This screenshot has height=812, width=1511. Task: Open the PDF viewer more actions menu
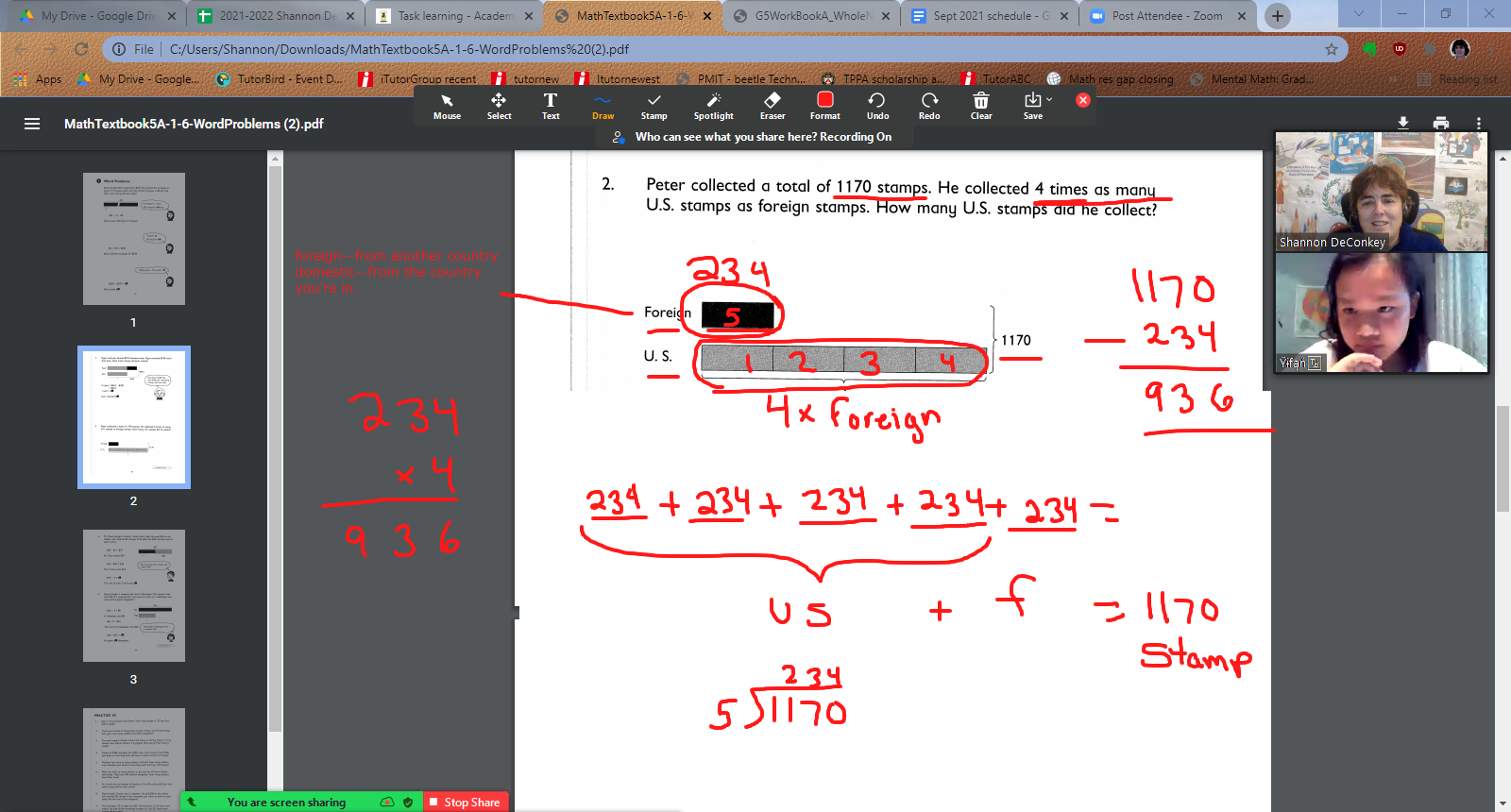click(x=1479, y=123)
